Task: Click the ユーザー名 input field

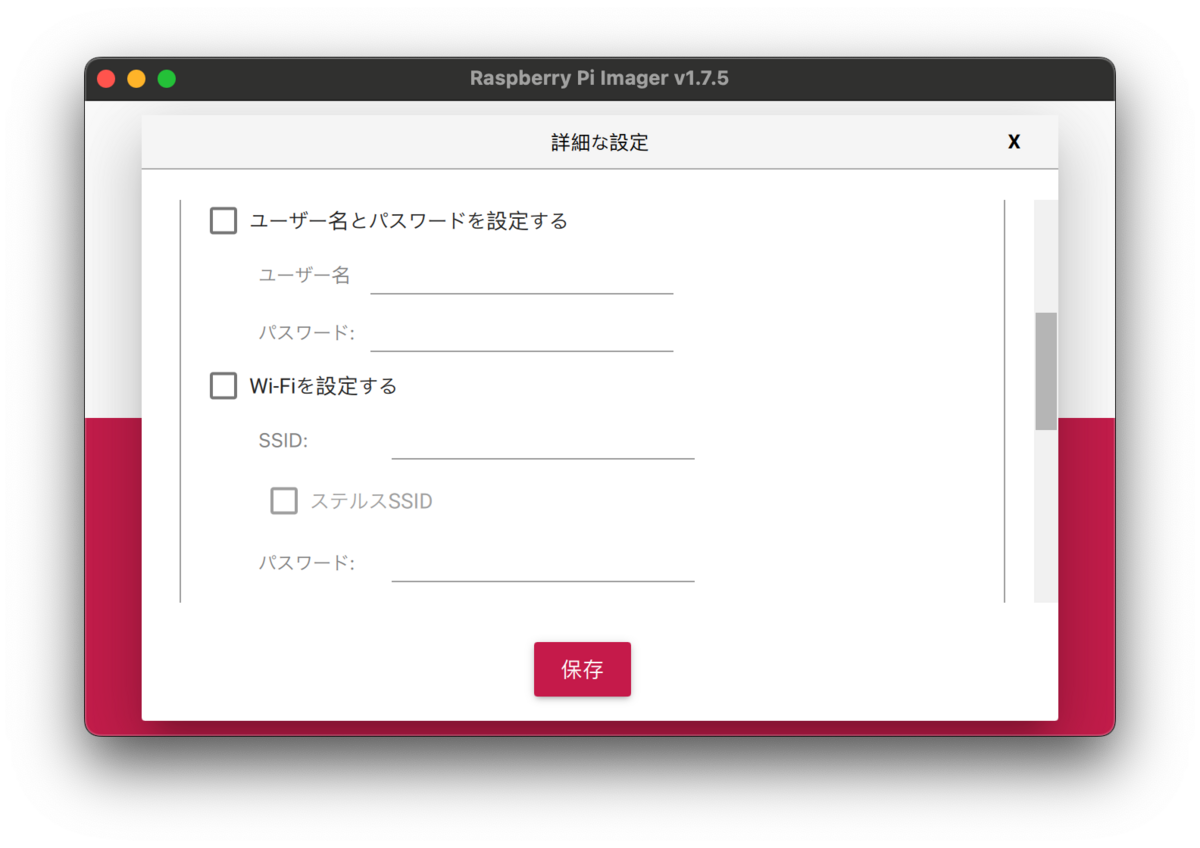Action: [x=522, y=277]
